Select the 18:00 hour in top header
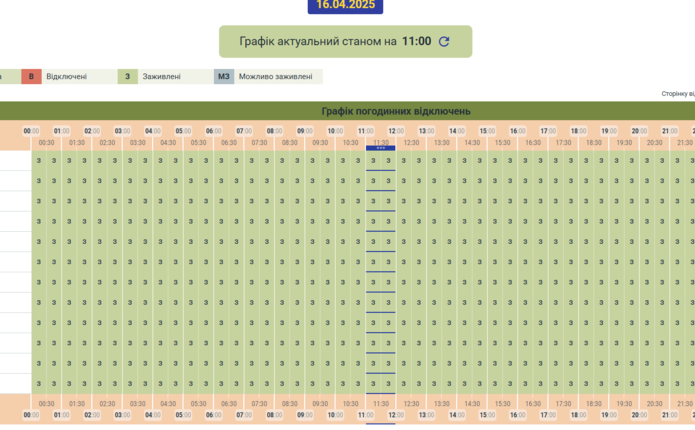 pos(578,131)
